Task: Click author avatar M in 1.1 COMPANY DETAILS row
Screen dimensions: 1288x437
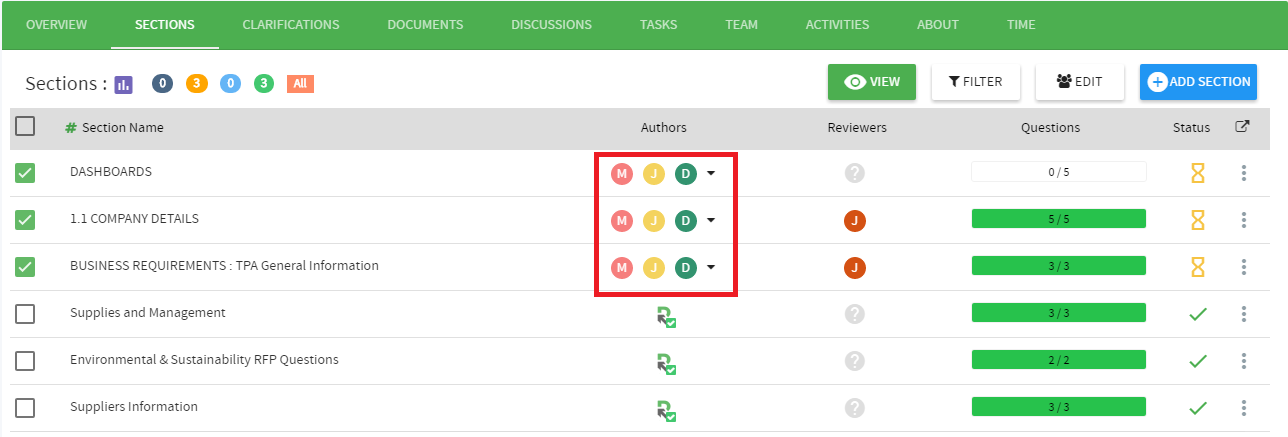Action: pyautogui.click(x=622, y=220)
